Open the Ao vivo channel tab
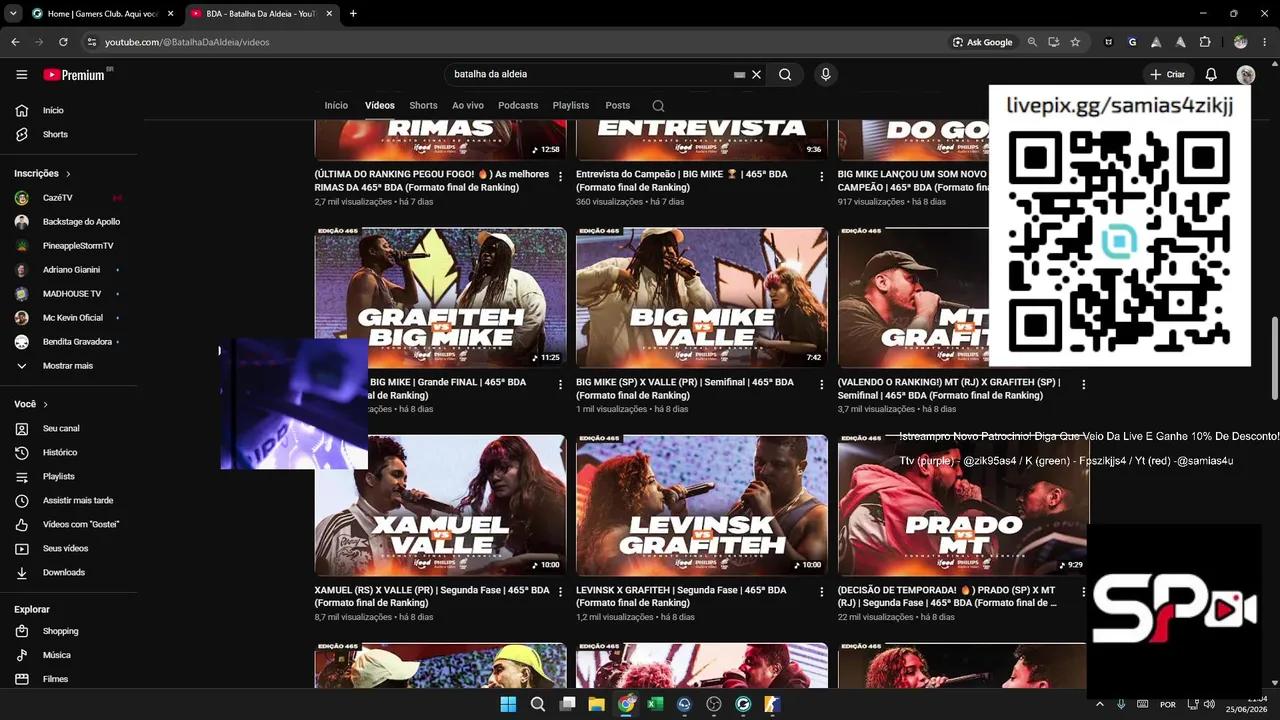Viewport: 1280px width, 720px height. coord(468,105)
